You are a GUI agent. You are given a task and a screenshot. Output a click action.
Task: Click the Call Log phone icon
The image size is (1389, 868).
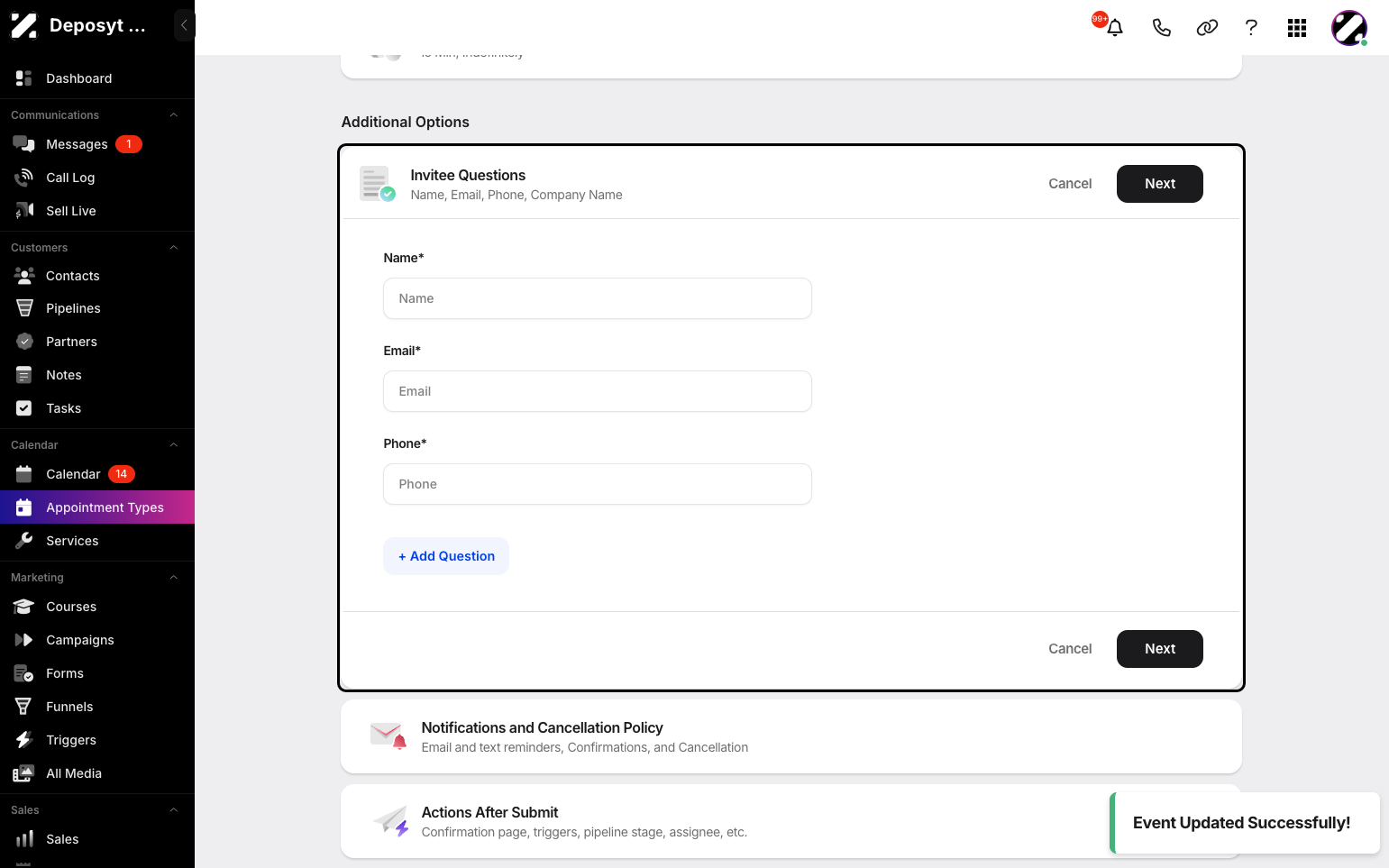coord(24,178)
